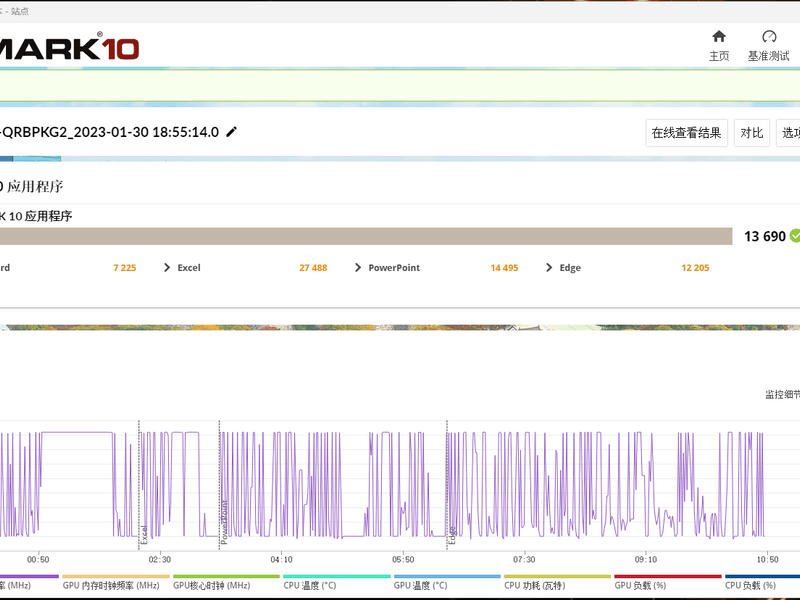800x600 pixels.
Task: Click green checkmark beside 13 690 score
Action: [795, 236]
